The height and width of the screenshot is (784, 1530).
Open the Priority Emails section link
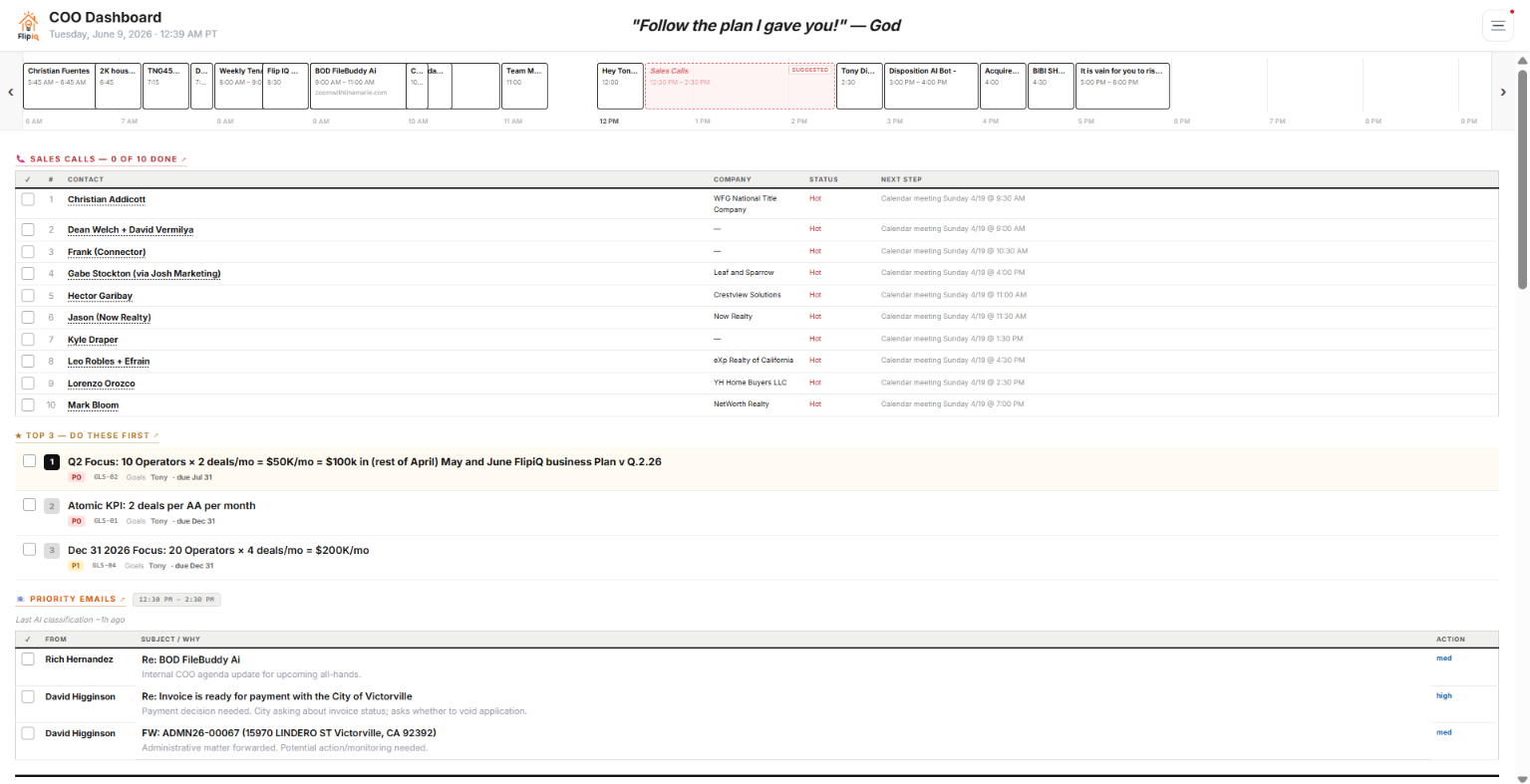pyautogui.click(x=72, y=599)
